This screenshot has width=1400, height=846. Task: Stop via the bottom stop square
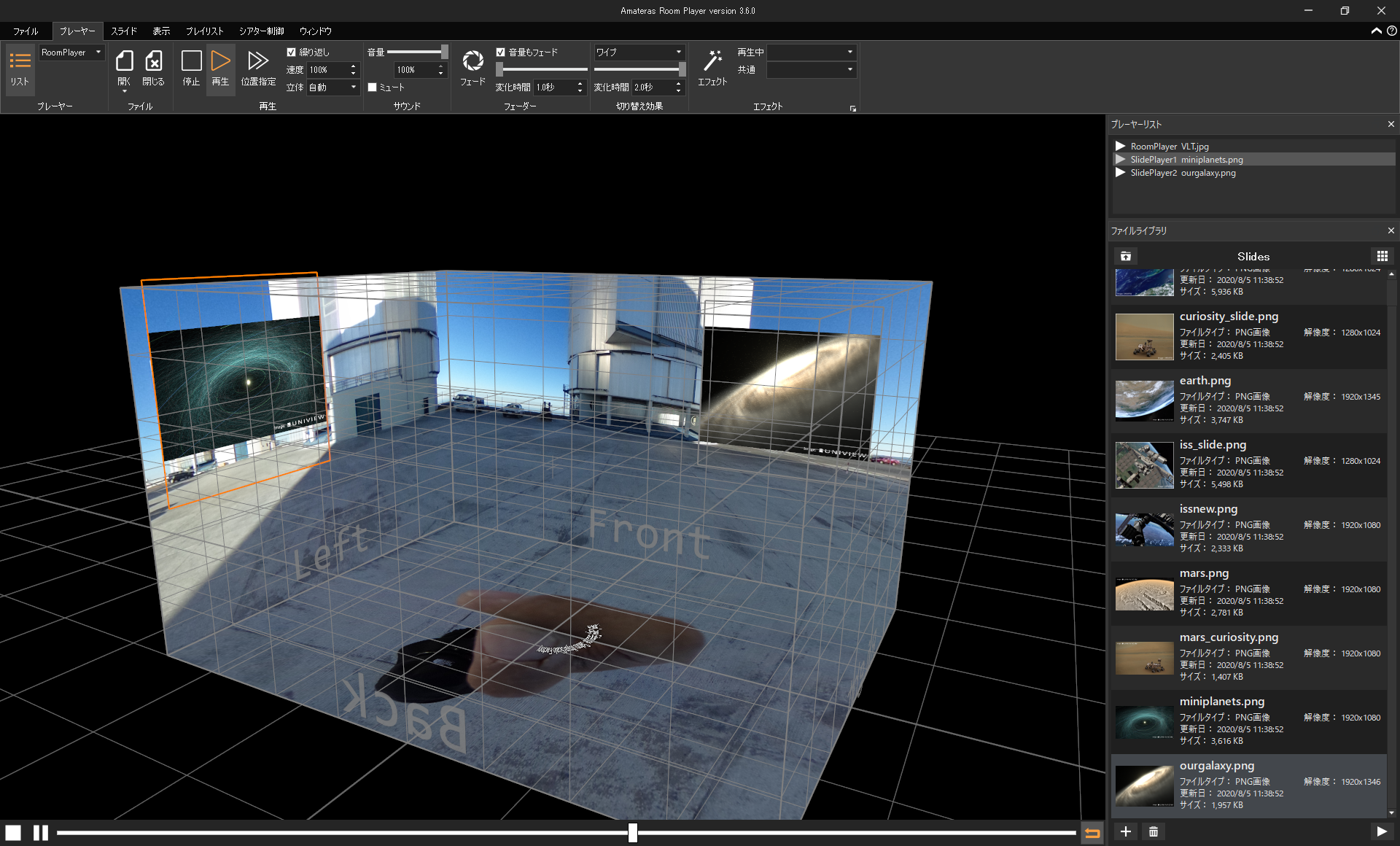pos(13,832)
